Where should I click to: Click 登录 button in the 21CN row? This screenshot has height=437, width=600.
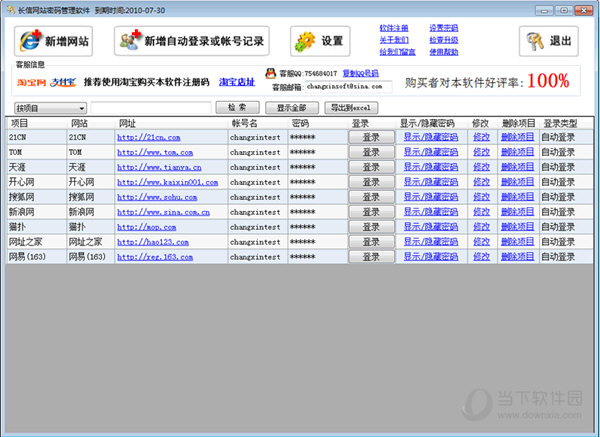coord(371,137)
